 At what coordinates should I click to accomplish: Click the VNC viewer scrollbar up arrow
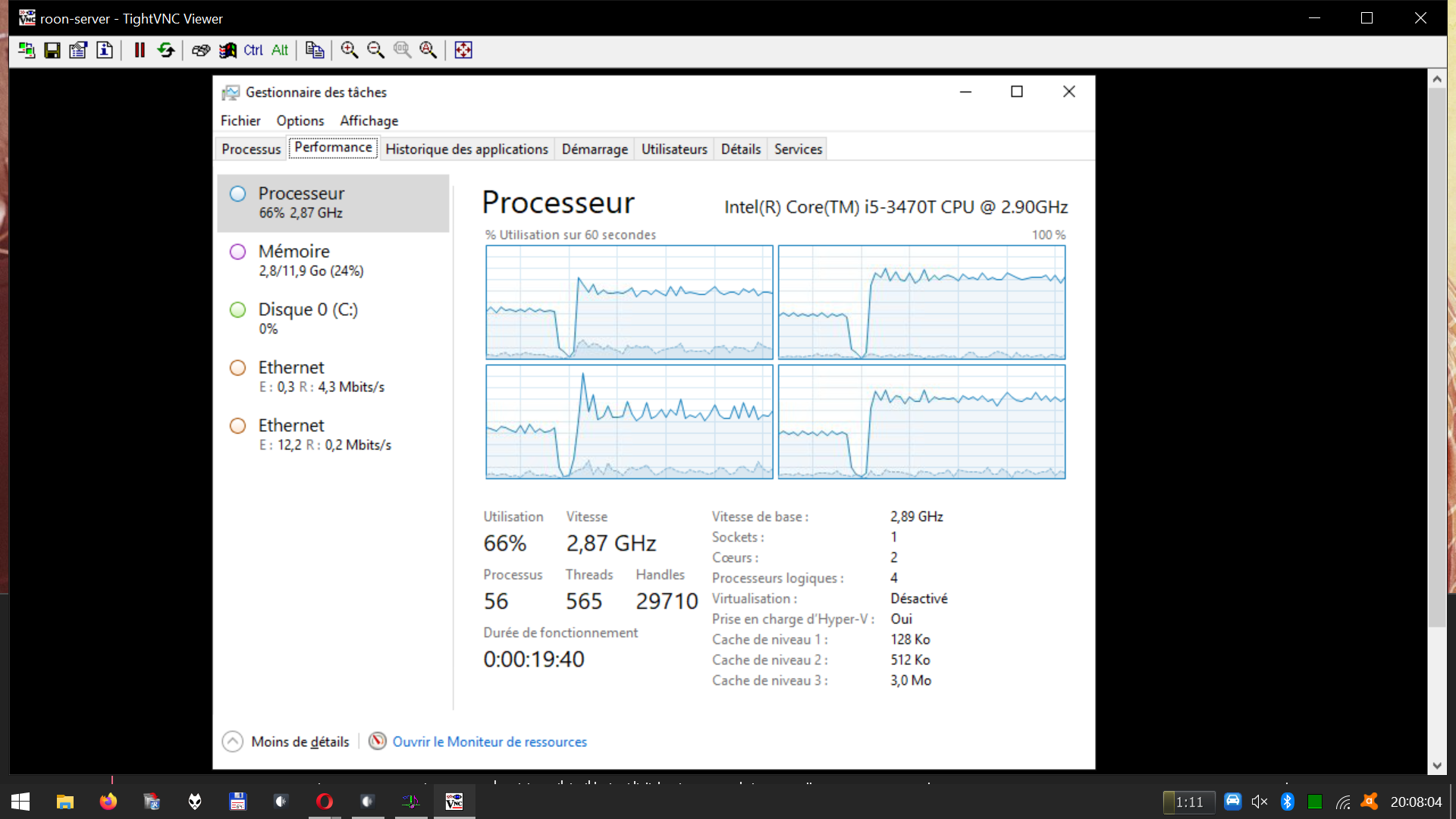click(1437, 78)
